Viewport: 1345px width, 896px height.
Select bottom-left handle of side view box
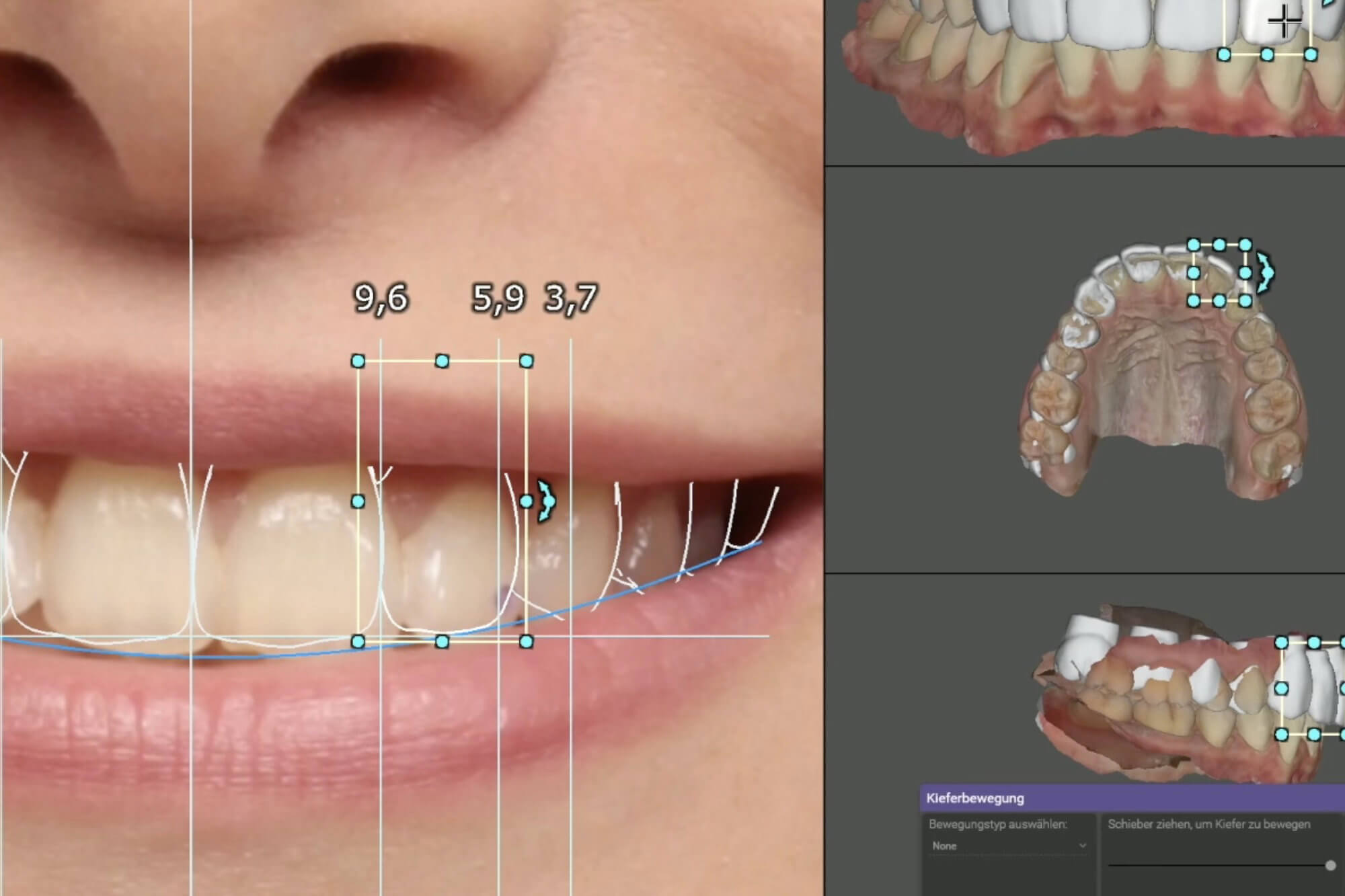coord(1282,735)
